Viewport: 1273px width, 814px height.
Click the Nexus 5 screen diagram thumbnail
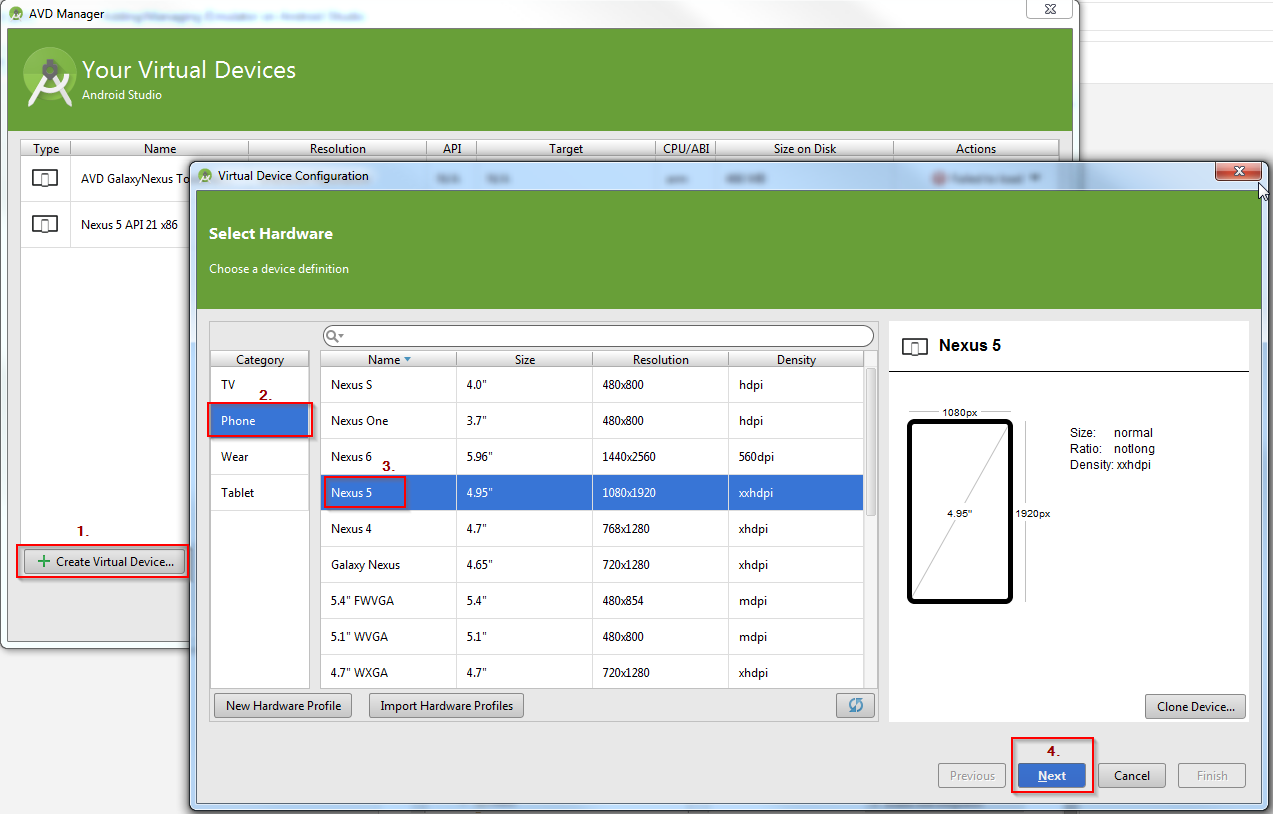pos(959,512)
